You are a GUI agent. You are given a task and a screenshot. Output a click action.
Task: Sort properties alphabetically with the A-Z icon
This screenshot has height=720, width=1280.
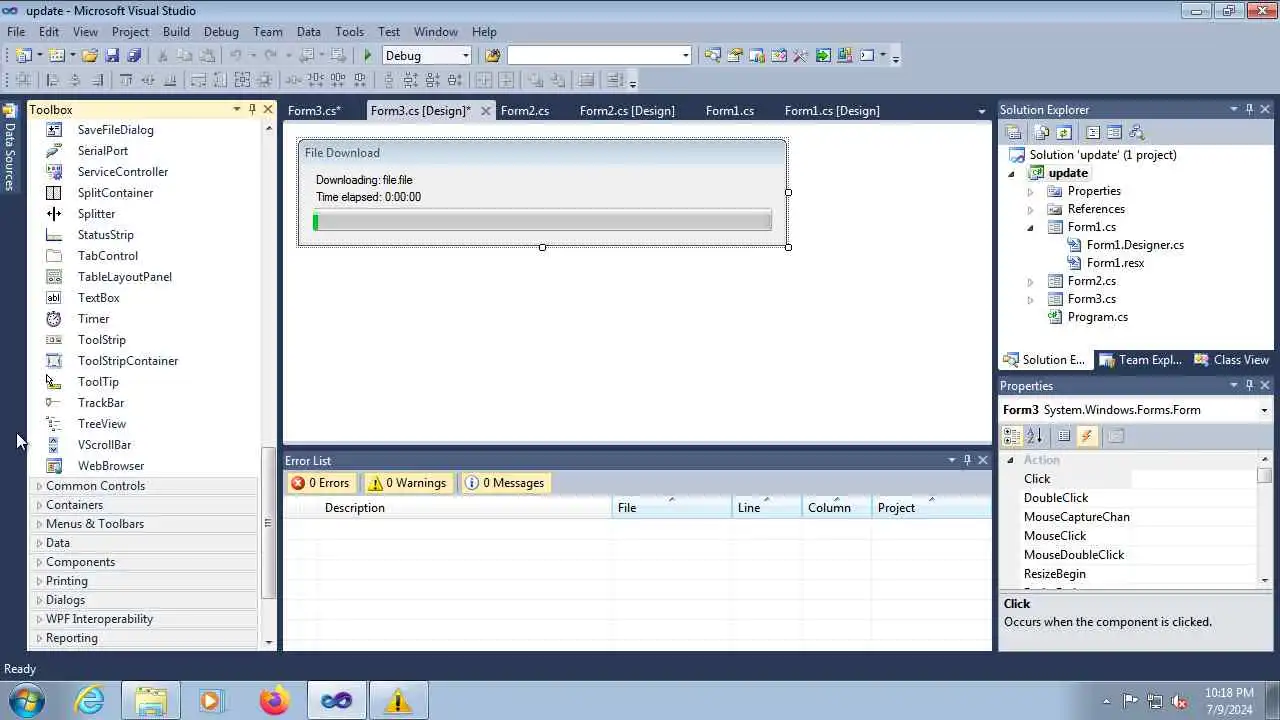click(x=1034, y=436)
